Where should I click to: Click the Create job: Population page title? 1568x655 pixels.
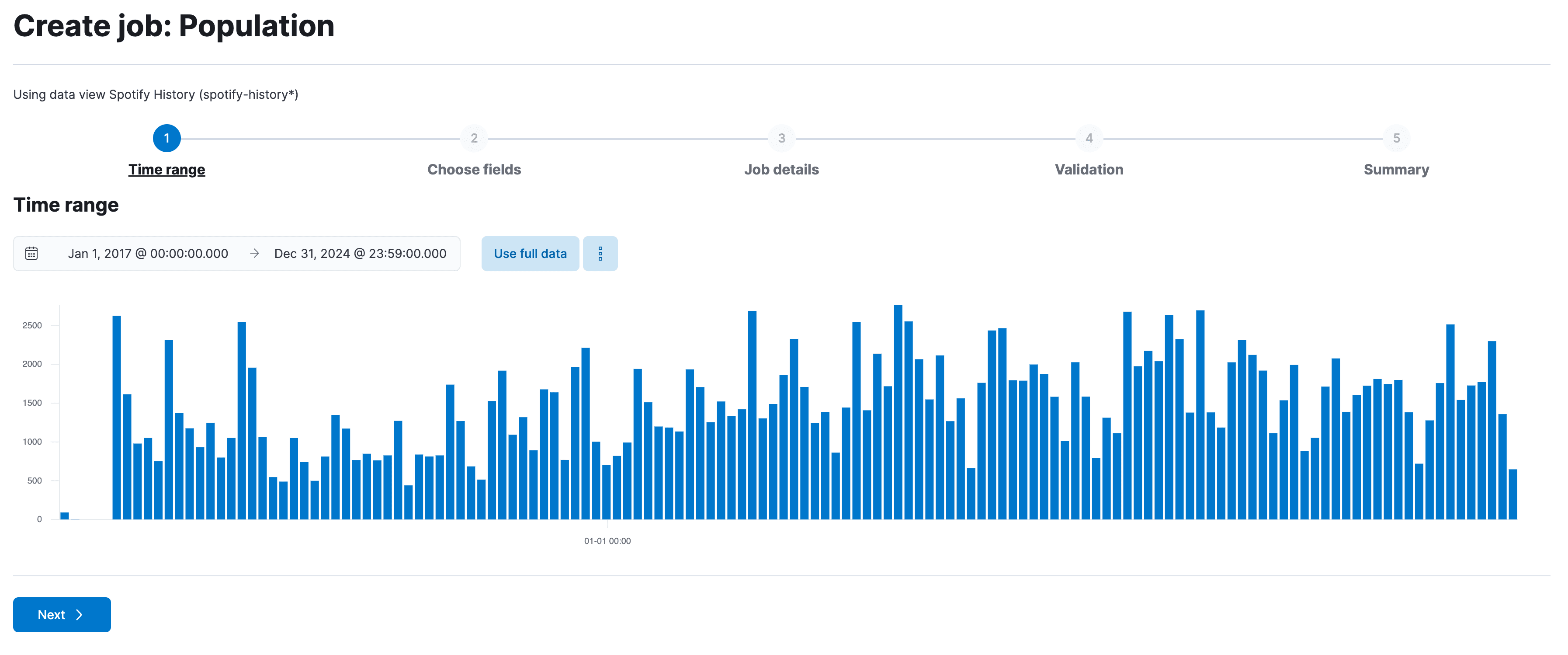click(174, 26)
